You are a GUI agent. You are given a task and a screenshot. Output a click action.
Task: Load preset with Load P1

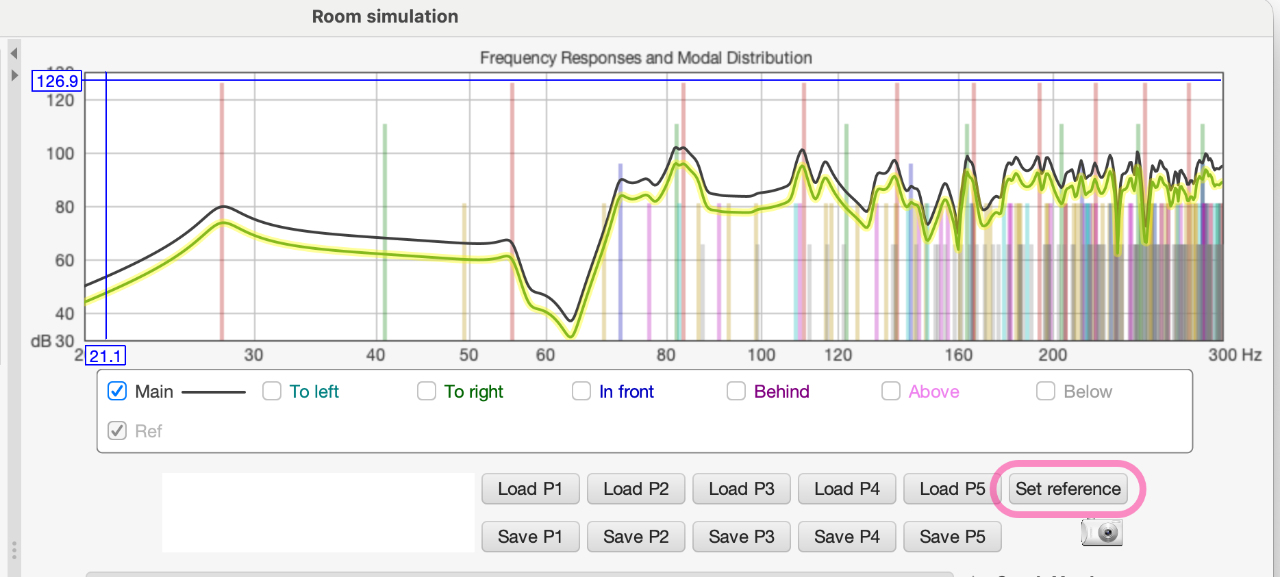click(530, 489)
